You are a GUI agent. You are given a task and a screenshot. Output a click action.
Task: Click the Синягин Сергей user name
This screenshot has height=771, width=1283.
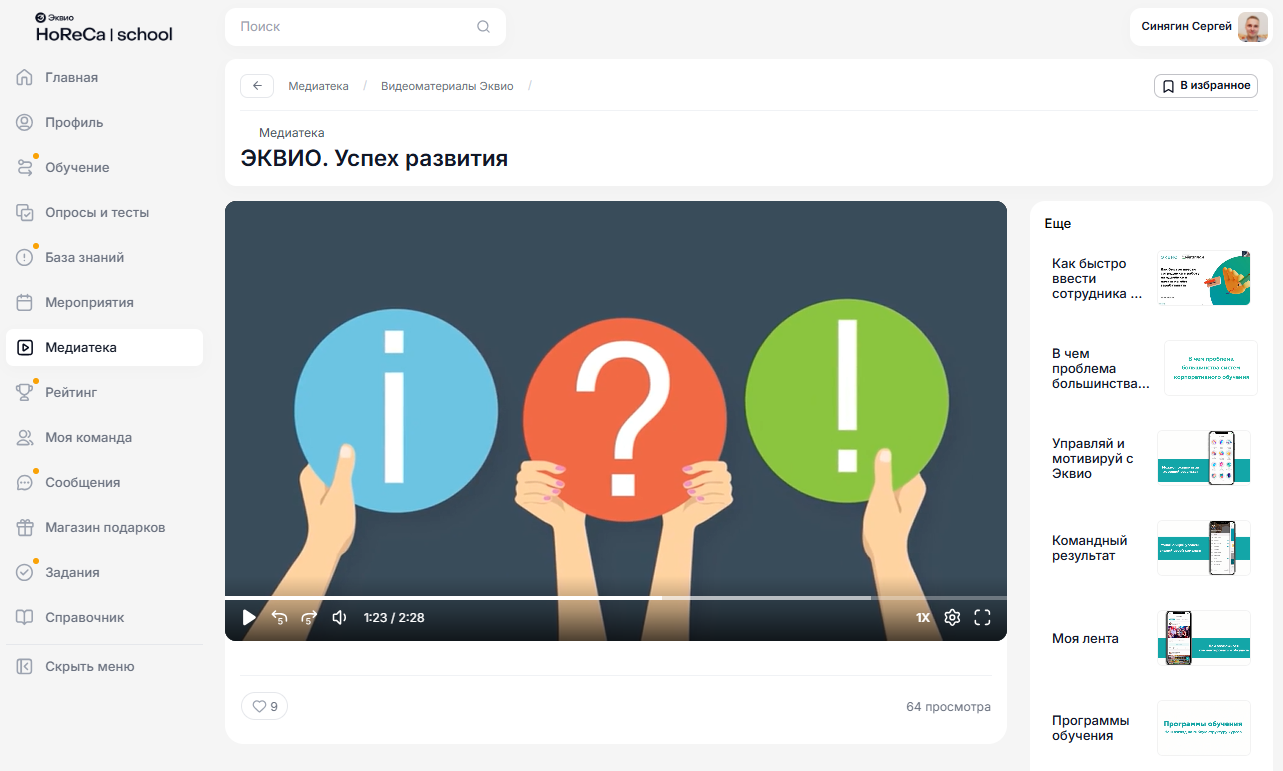click(1186, 27)
